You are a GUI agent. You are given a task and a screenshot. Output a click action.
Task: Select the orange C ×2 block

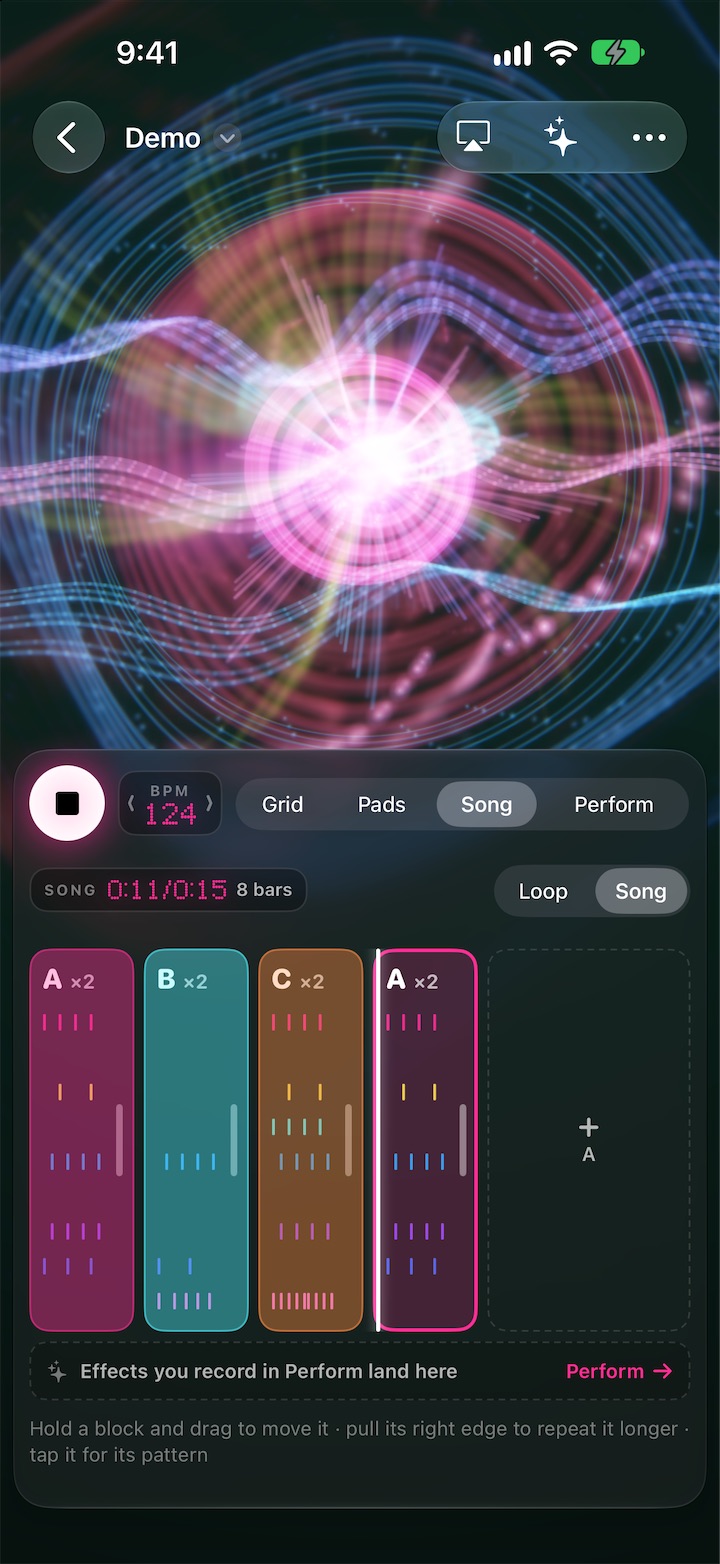311,1140
